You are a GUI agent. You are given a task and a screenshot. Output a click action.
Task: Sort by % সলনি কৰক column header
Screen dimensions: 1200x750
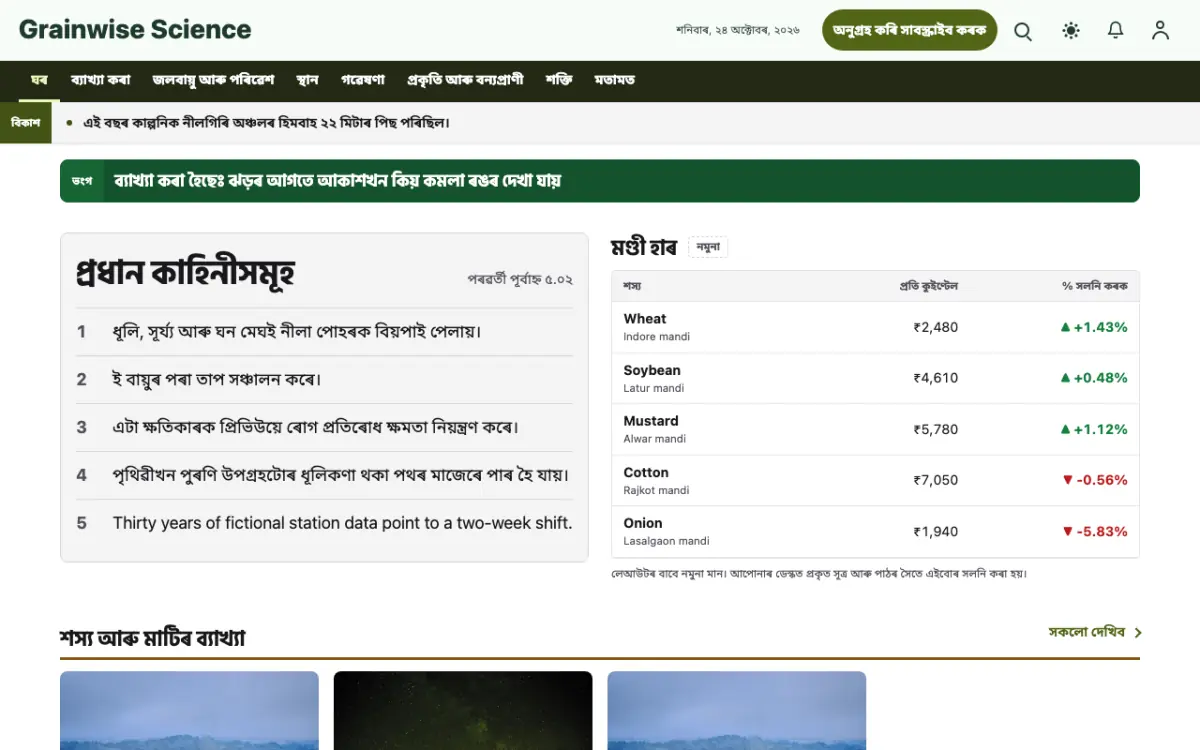1094,286
